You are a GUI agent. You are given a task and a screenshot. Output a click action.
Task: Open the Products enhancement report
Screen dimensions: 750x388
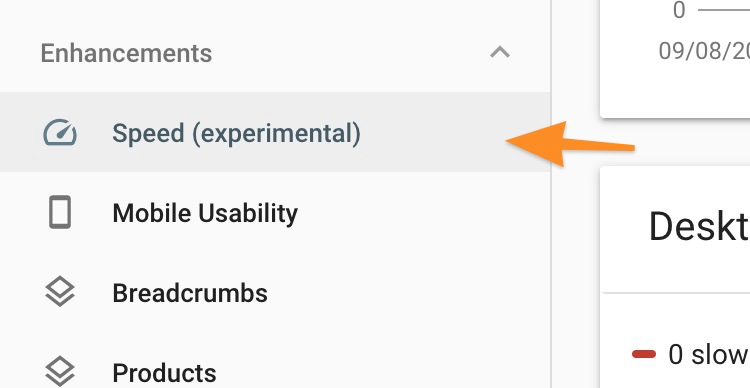(x=164, y=373)
